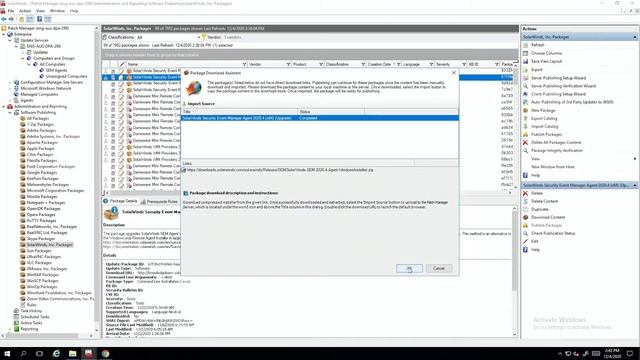The width and height of the screenshot is (640, 360).
Task: Switch to the Package Details tab
Action: pyautogui.click(x=120, y=201)
